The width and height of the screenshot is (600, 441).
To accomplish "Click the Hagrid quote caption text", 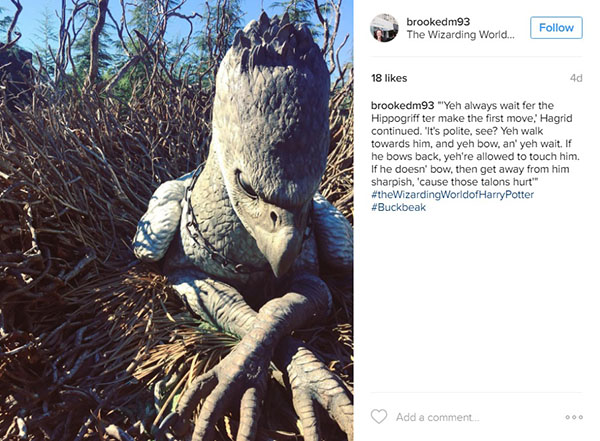I will pyautogui.click(x=475, y=144).
